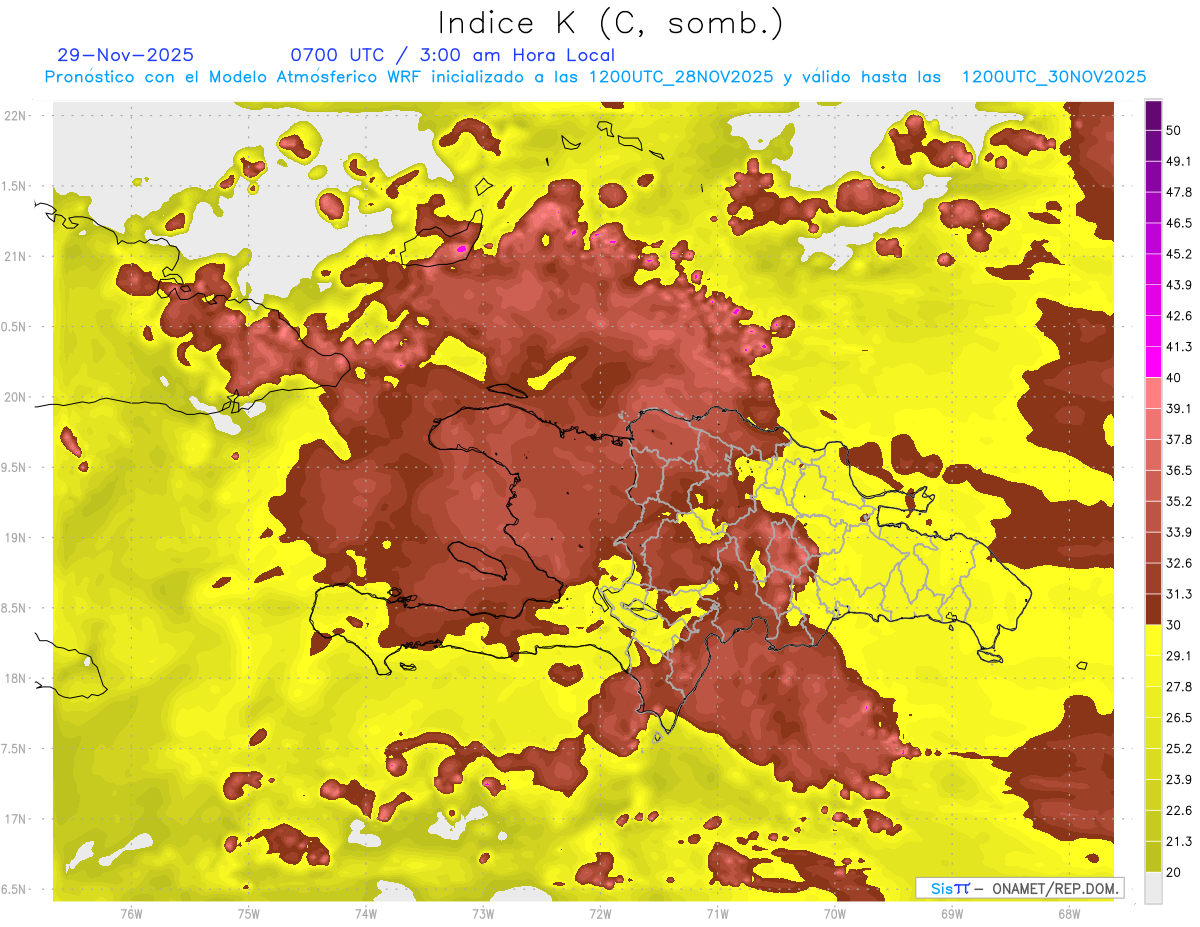Click the bright yellow scale segment between 29.1 and 30

coord(1153,640)
